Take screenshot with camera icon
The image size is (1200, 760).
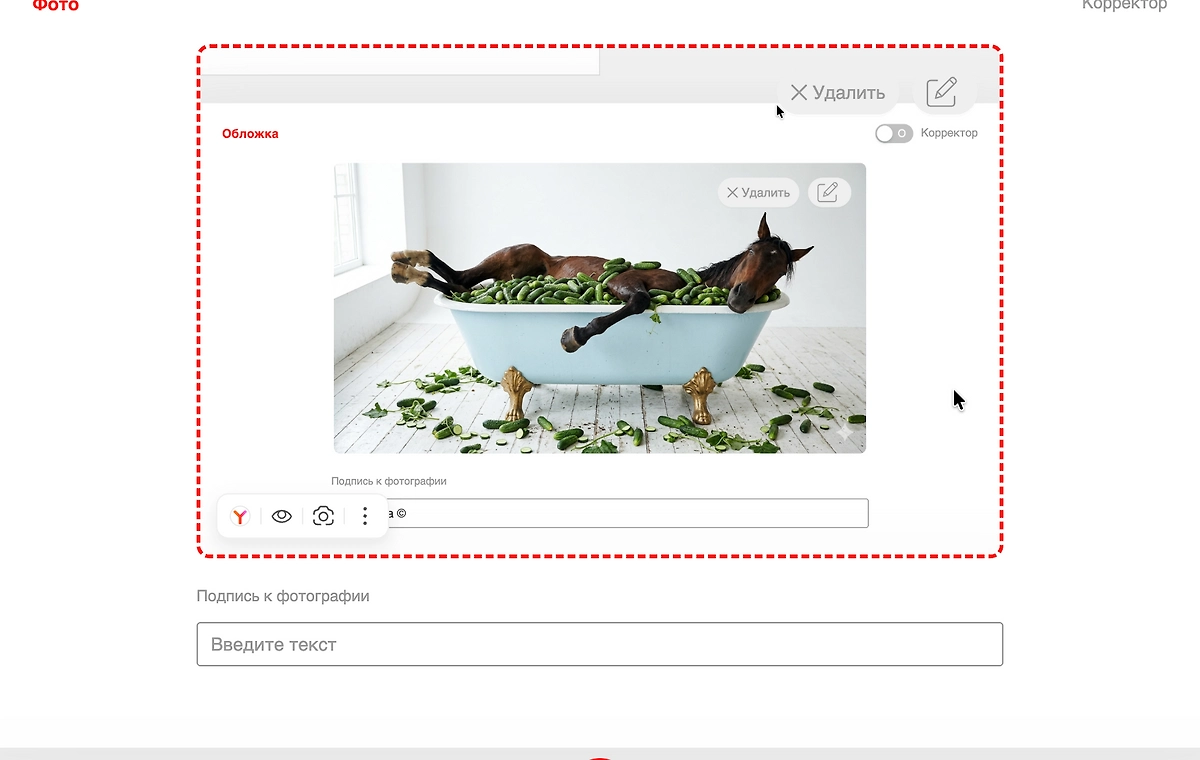323,516
